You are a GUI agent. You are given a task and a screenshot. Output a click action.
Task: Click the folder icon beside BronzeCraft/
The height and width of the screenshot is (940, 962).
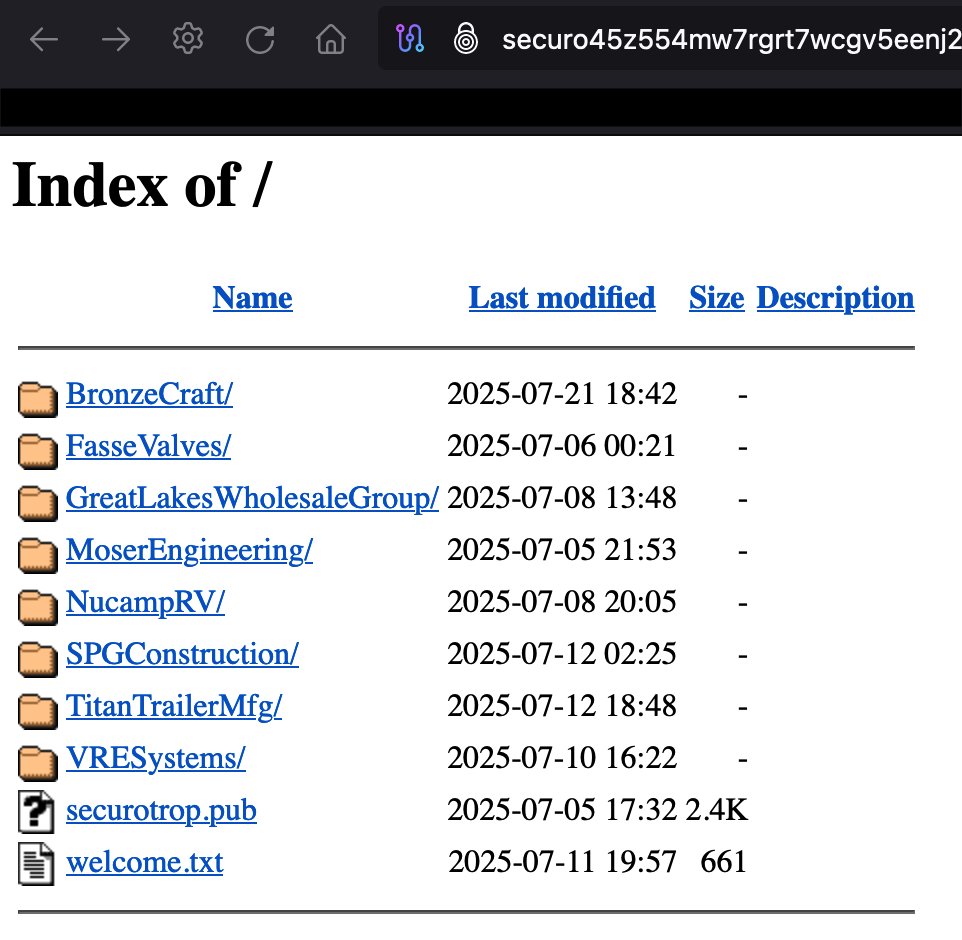pyautogui.click(x=37, y=399)
